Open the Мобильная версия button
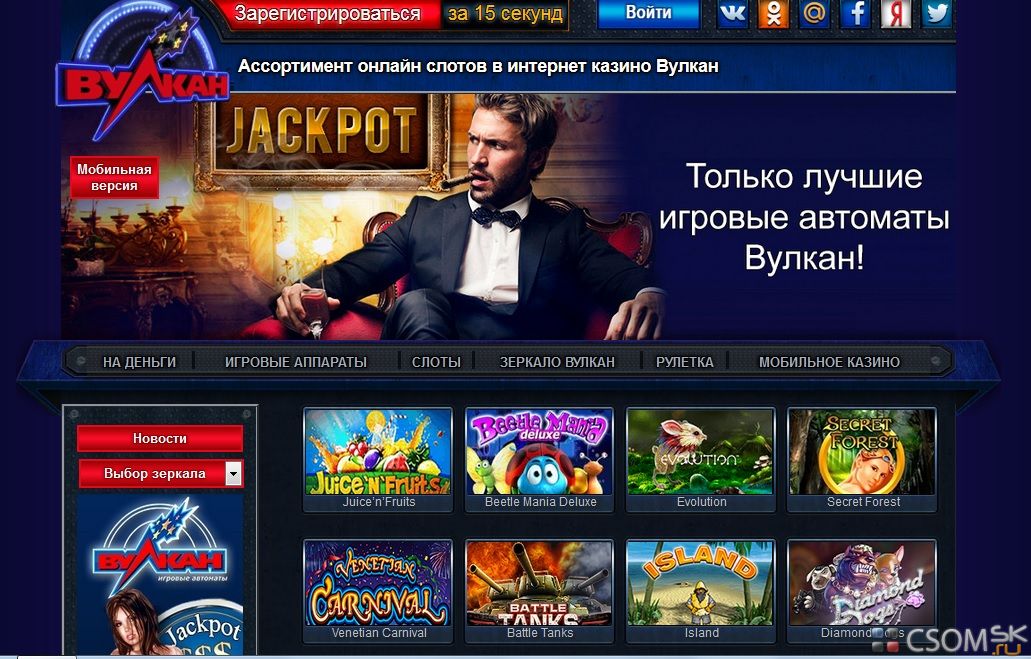This screenshot has height=659, width=1031. click(114, 178)
